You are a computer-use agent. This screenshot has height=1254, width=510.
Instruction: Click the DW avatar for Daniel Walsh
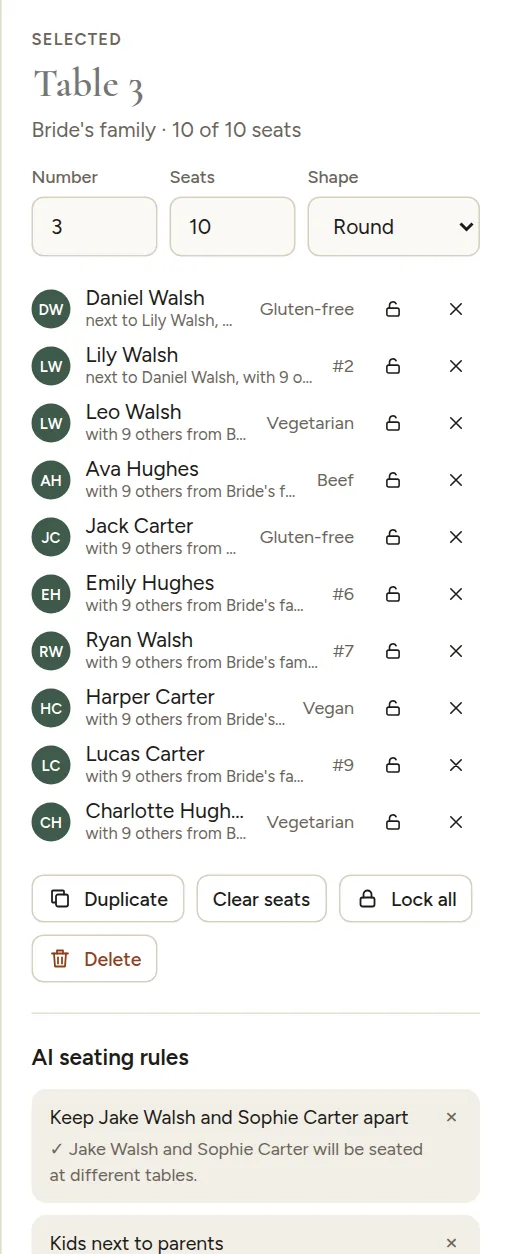click(x=51, y=309)
